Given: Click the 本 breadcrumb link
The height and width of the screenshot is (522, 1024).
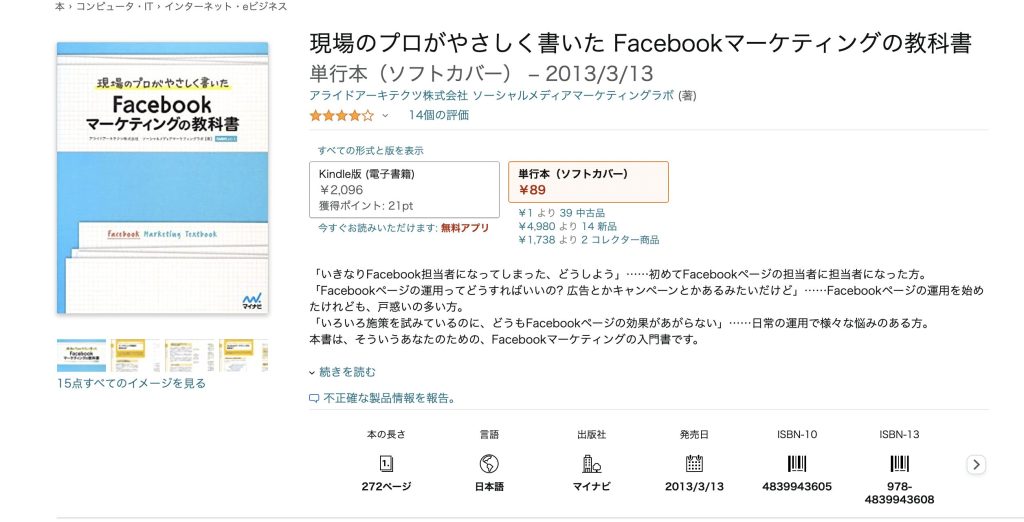Looking at the screenshot, I should [59, 7].
